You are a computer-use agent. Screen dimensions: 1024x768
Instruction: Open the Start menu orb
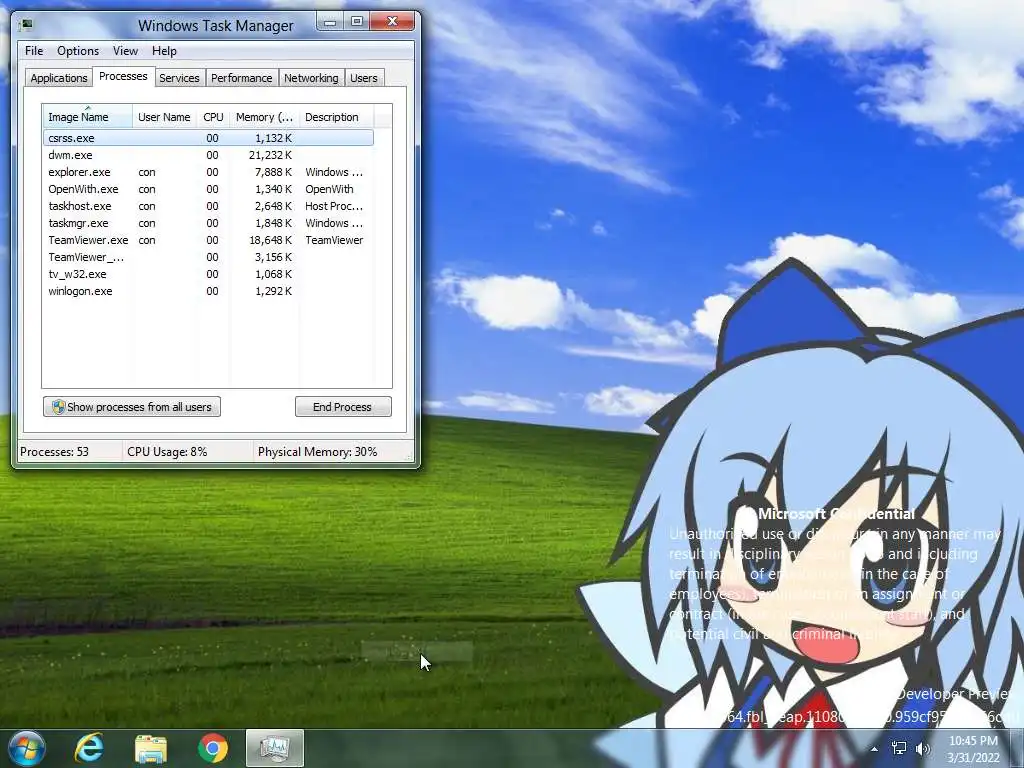click(x=26, y=748)
